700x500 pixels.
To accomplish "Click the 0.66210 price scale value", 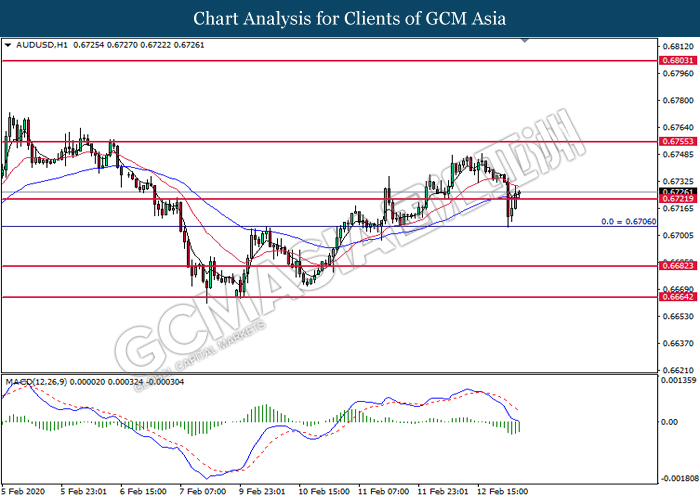I will point(678,370).
